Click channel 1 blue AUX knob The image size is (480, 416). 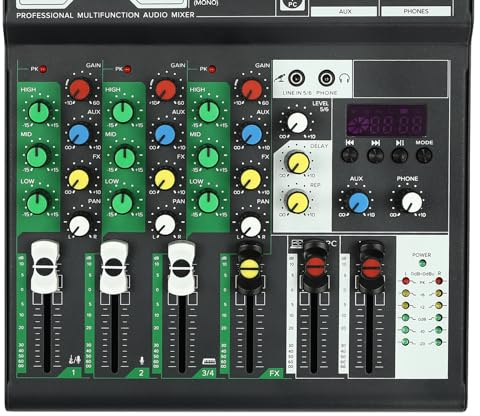pos(79,134)
